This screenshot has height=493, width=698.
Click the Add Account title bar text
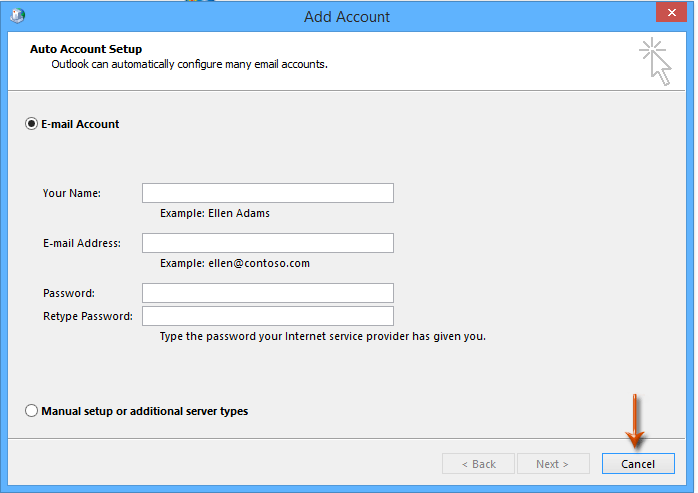[x=347, y=16]
